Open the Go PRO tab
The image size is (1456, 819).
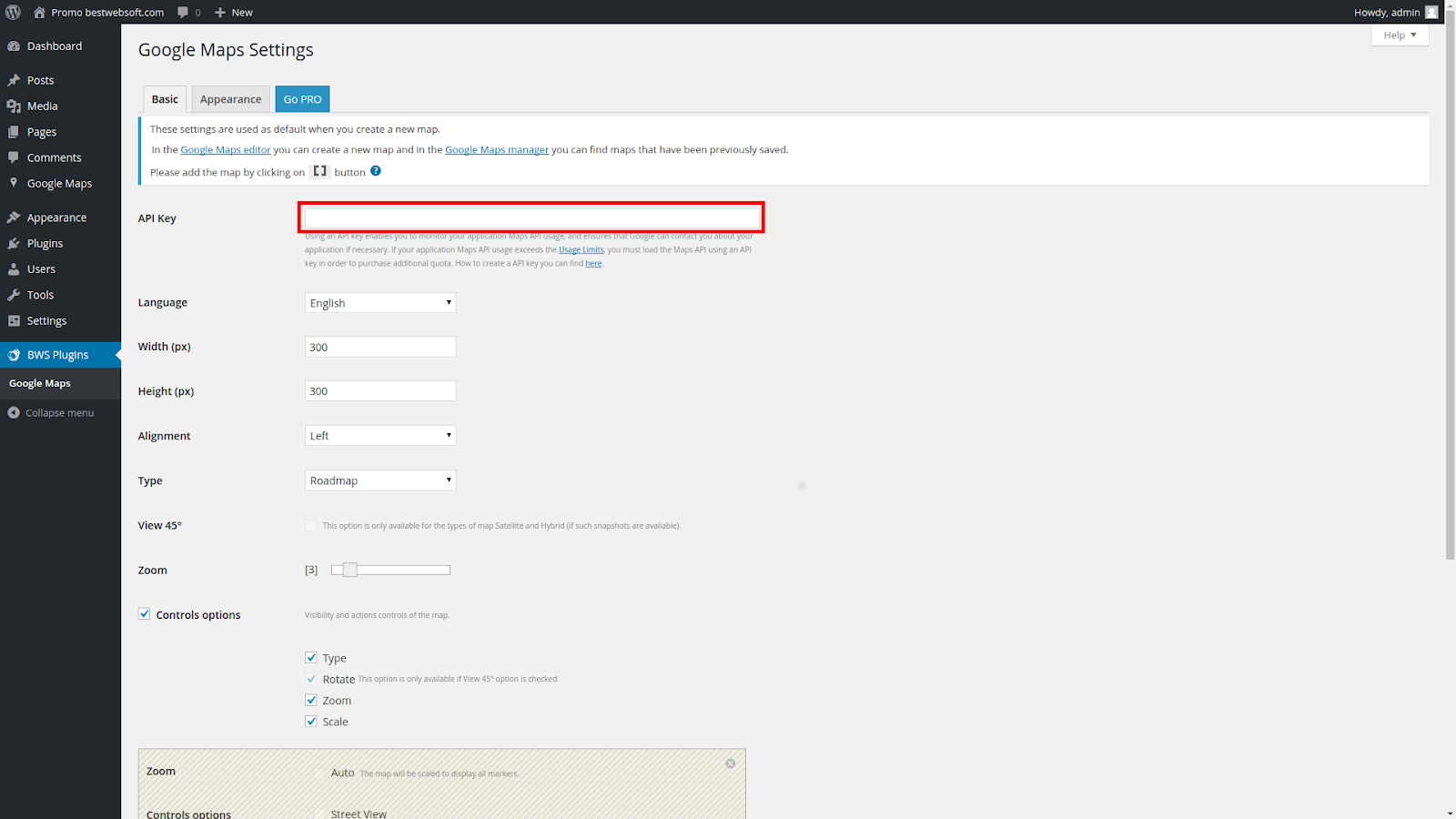click(302, 99)
